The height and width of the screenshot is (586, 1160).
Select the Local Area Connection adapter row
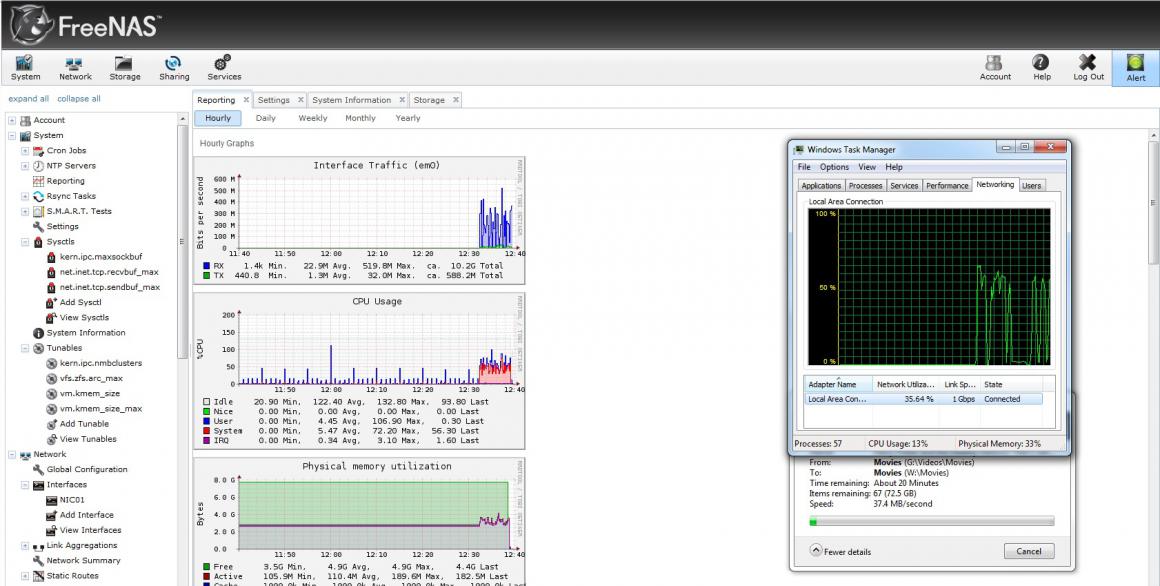[923, 399]
